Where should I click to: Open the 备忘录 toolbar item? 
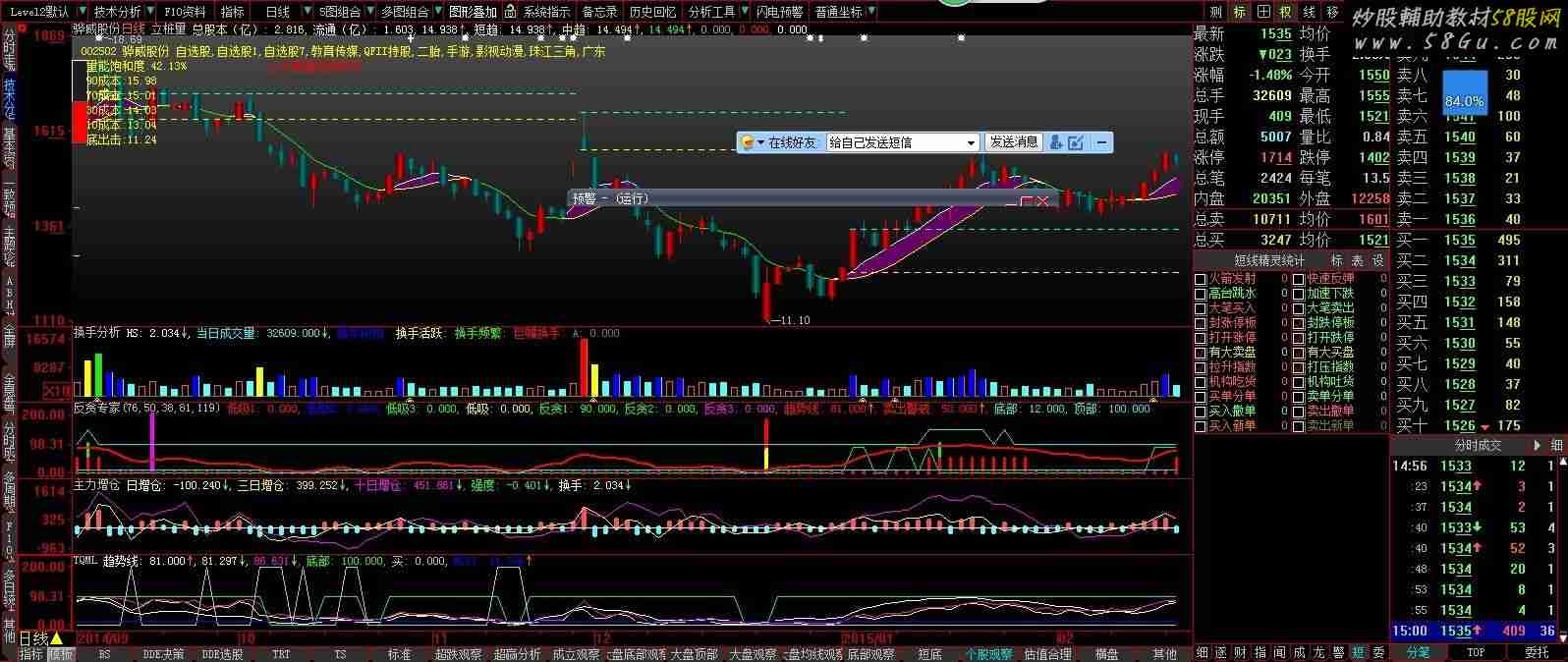click(599, 12)
